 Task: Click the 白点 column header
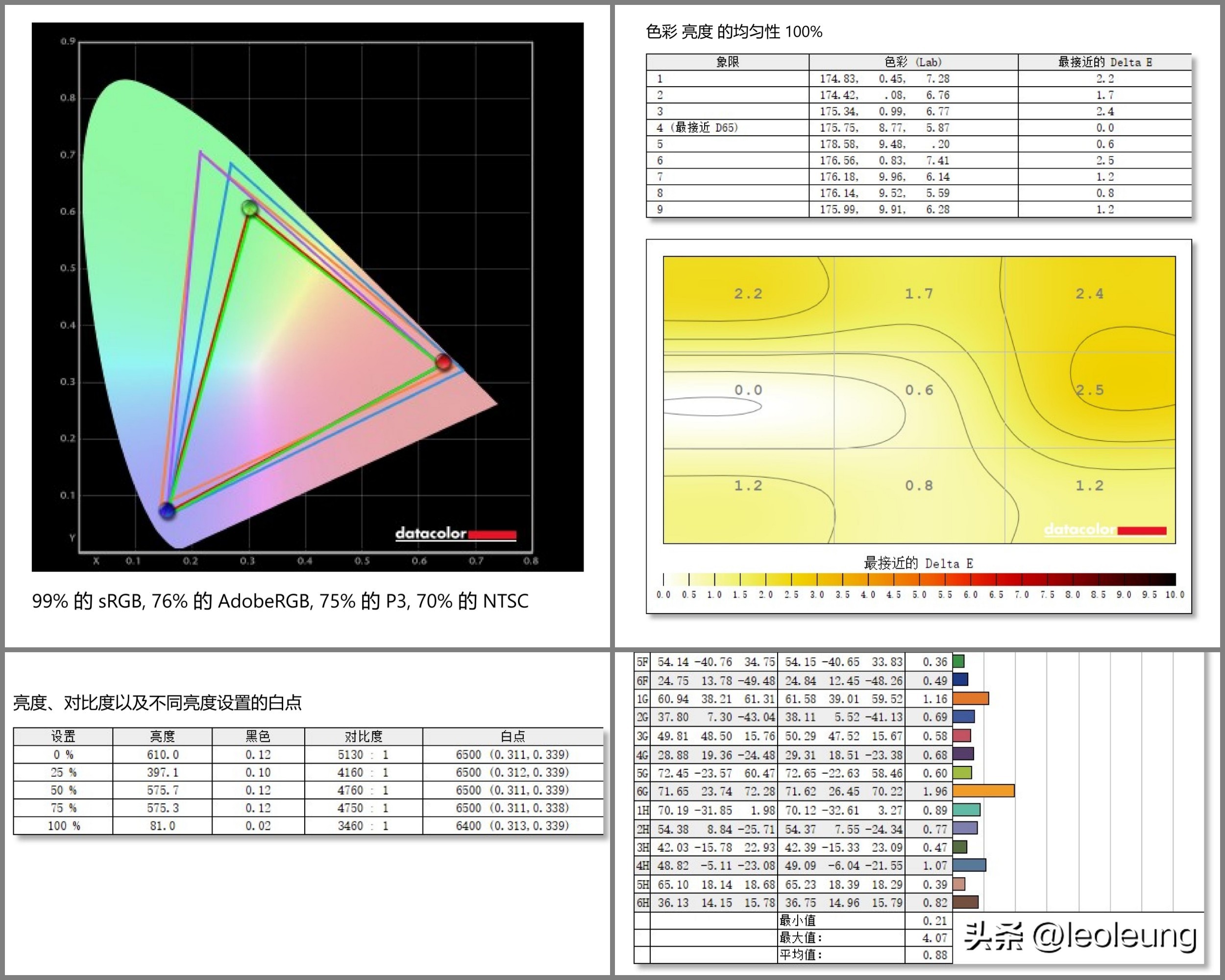513,736
